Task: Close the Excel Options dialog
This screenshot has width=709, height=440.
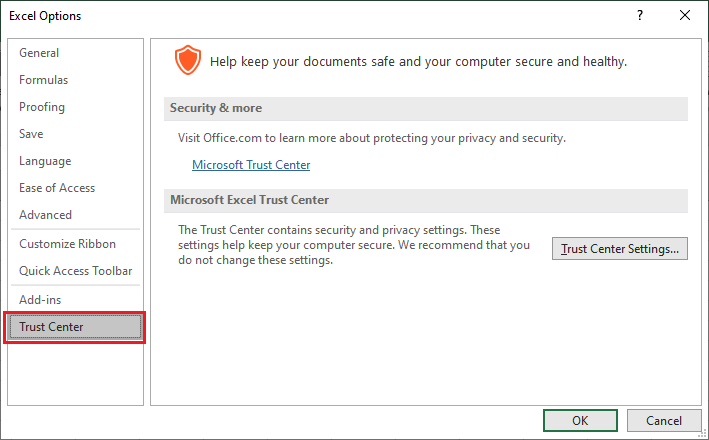Action: [685, 15]
